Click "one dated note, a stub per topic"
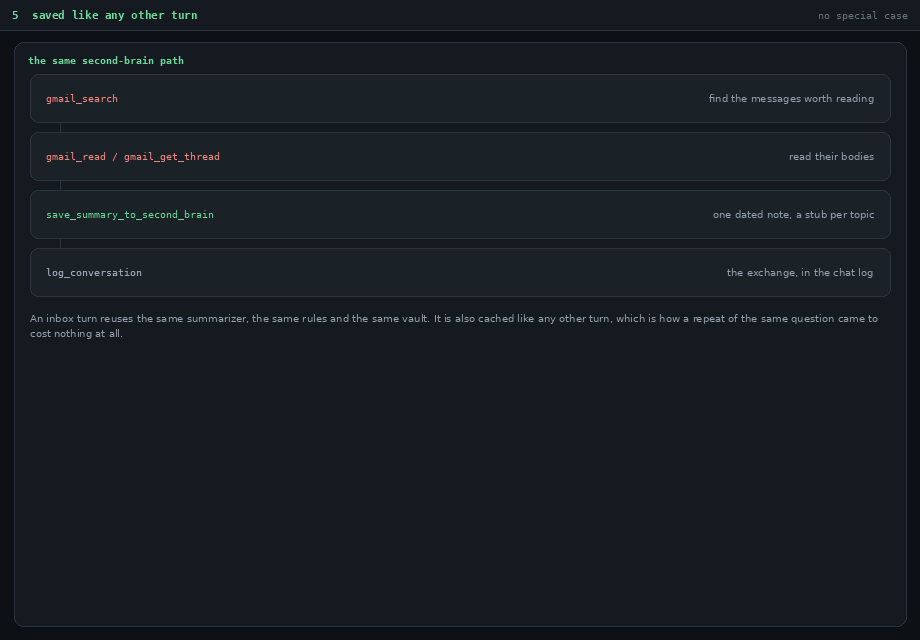This screenshot has width=920, height=640. pos(793,215)
